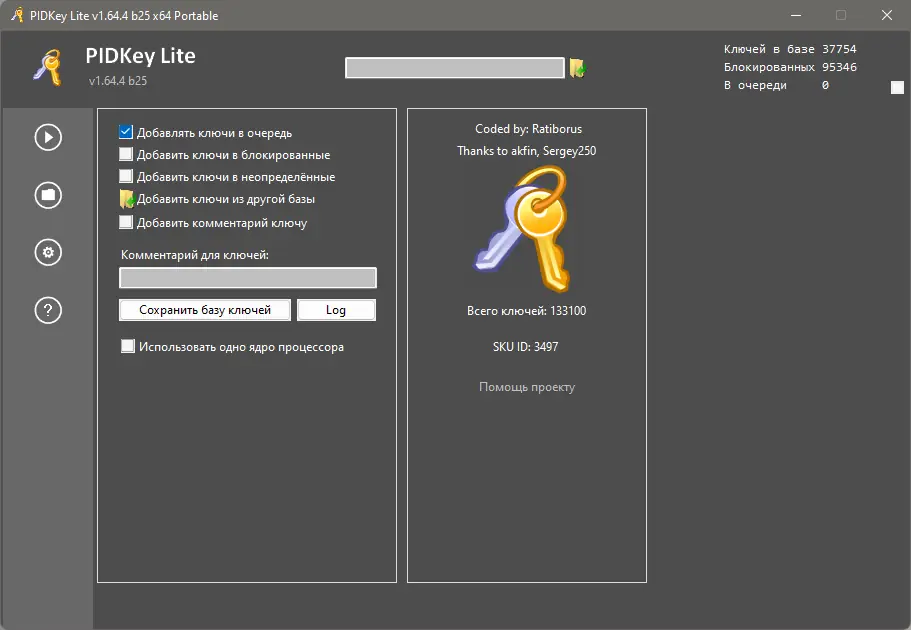Focus the key entry field at the top

[x=455, y=68]
